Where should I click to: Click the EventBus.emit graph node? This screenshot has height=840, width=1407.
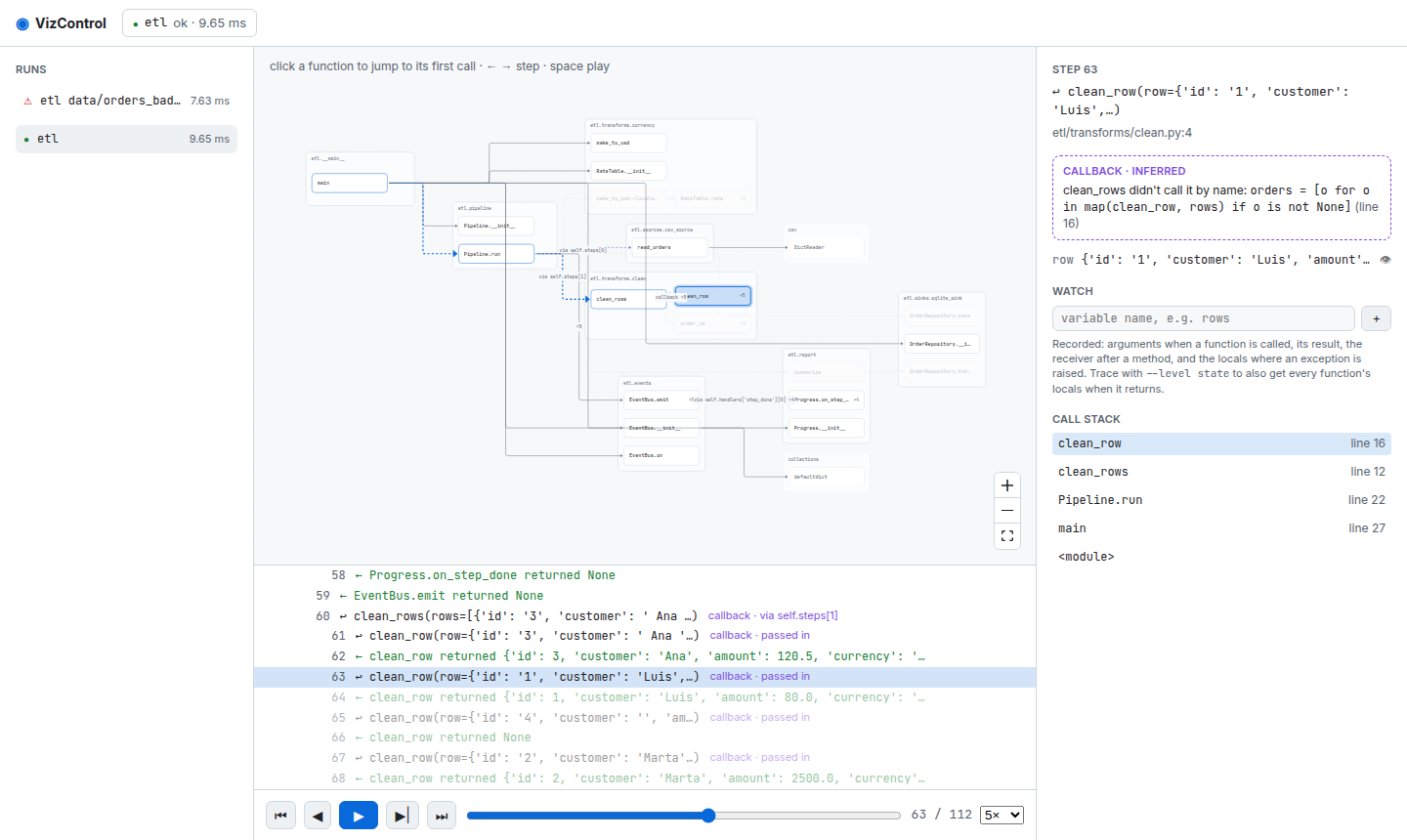(x=661, y=399)
